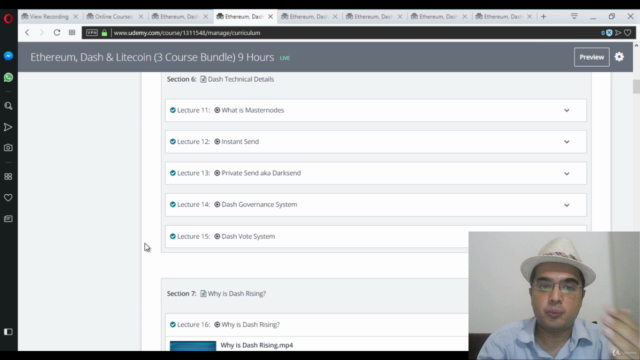Viewport: 640px width, 360px height.
Task: Click the video icon beside Instant Send
Action: click(217, 142)
